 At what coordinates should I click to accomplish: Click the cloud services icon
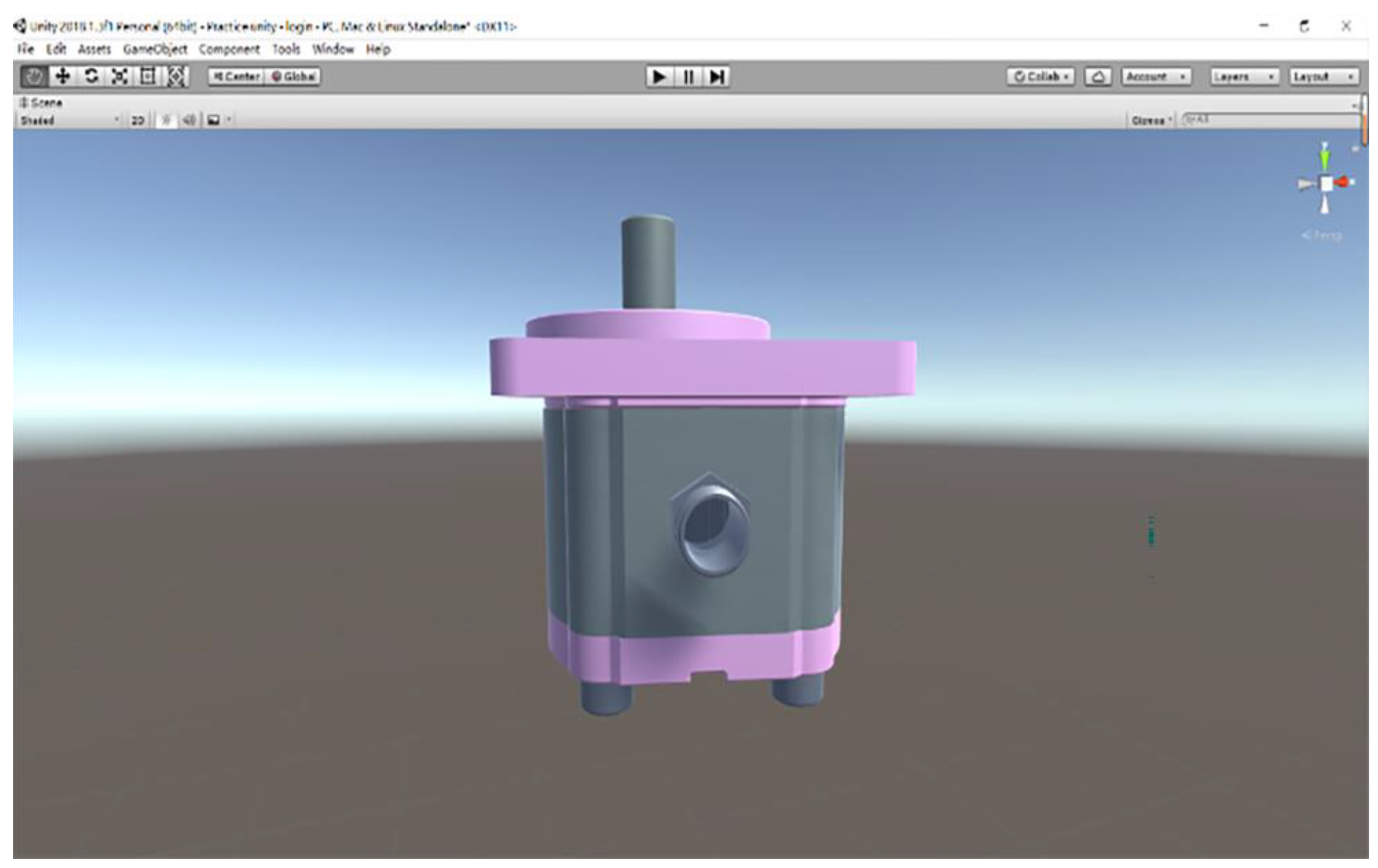[1098, 76]
